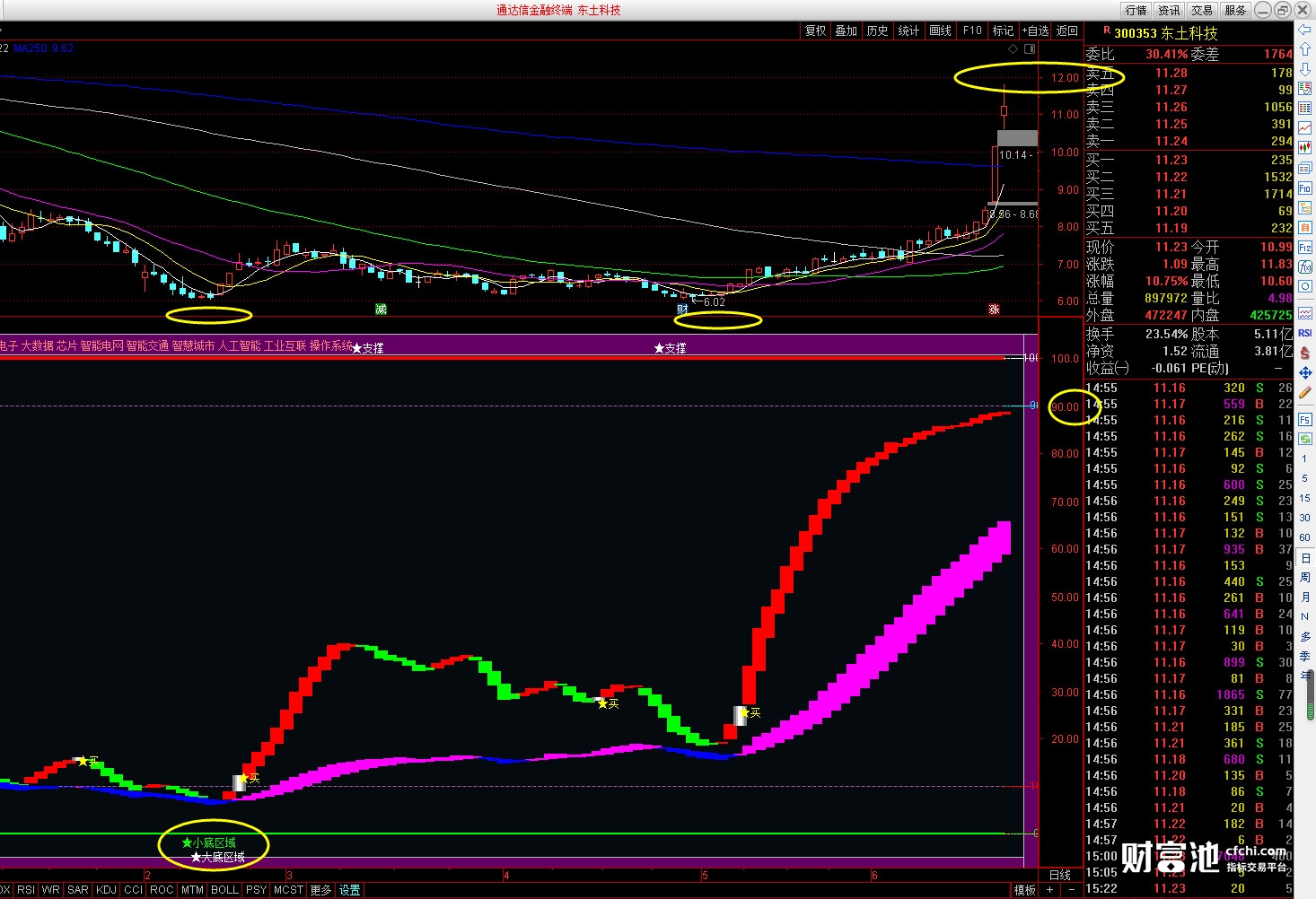Switch to the RSI indicator tab
Image resolution: width=1316 pixels, height=899 pixels.
coord(26,890)
